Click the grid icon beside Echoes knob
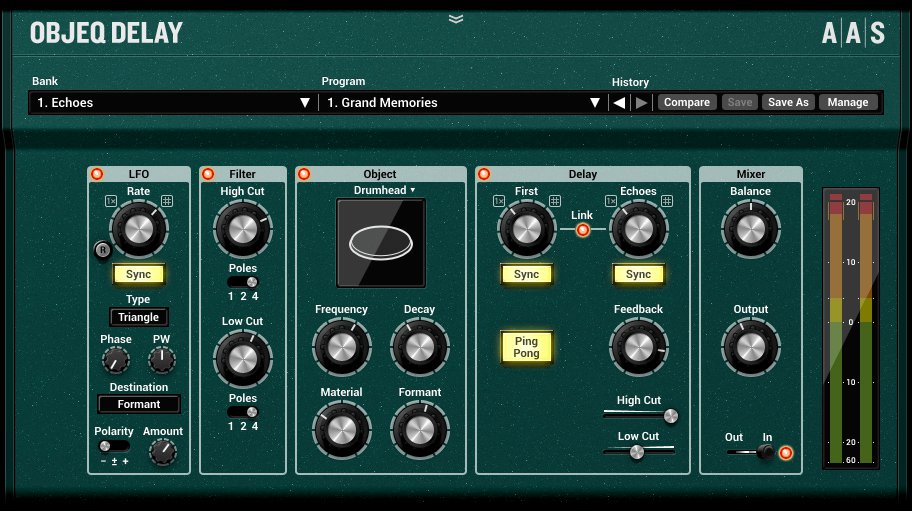This screenshot has width=912, height=511. click(x=667, y=201)
